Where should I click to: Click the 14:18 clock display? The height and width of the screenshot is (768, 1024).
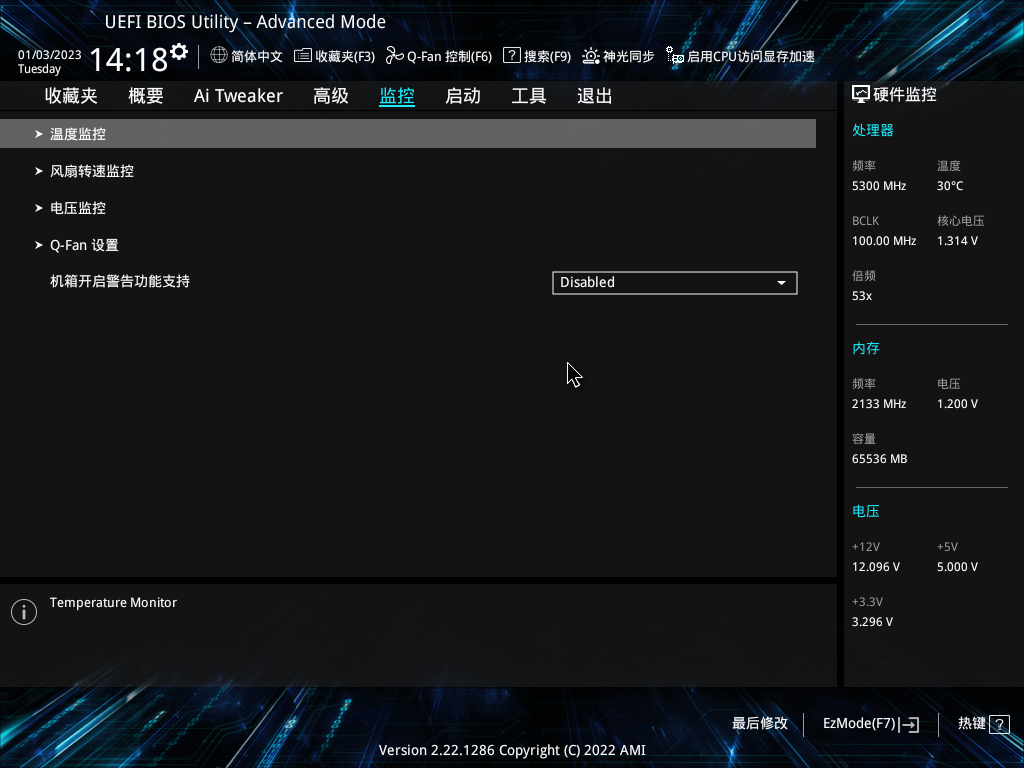[129, 59]
